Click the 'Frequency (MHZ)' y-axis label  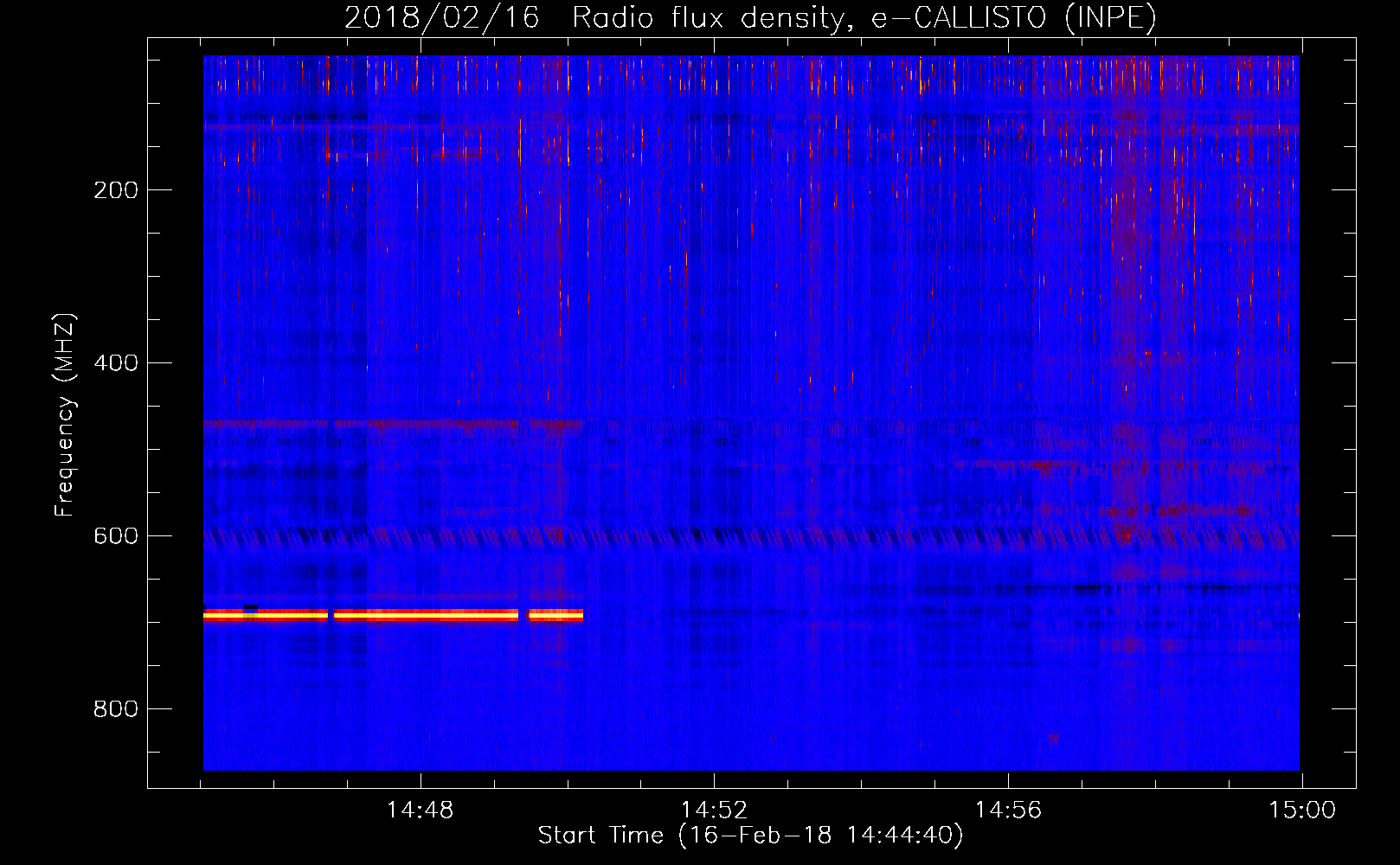tap(65, 414)
